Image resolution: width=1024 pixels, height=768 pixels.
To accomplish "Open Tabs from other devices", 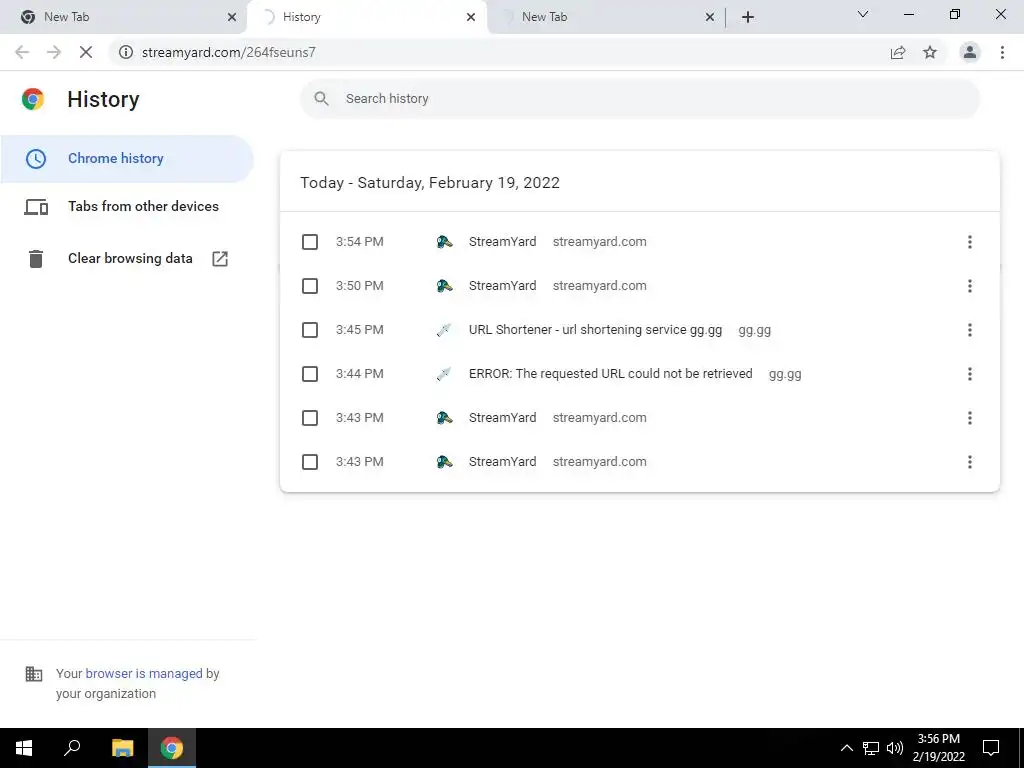I will point(127,206).
